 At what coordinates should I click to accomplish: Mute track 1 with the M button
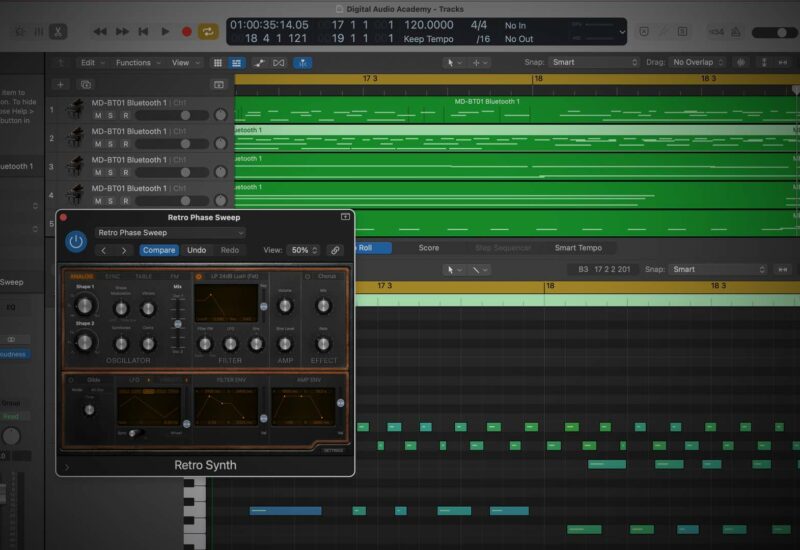(98, 116)
